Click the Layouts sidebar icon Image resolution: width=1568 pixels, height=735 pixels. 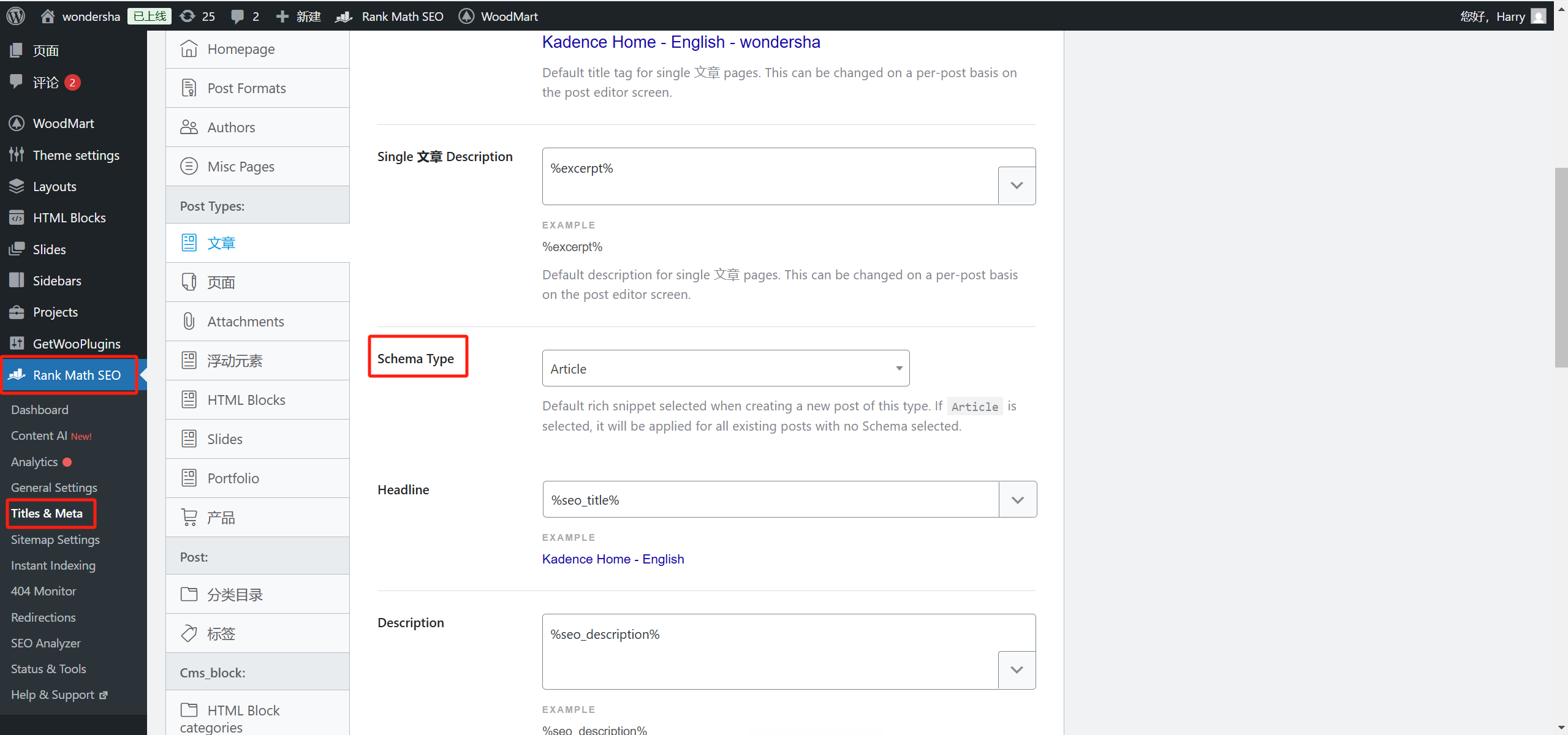point(17,186)
